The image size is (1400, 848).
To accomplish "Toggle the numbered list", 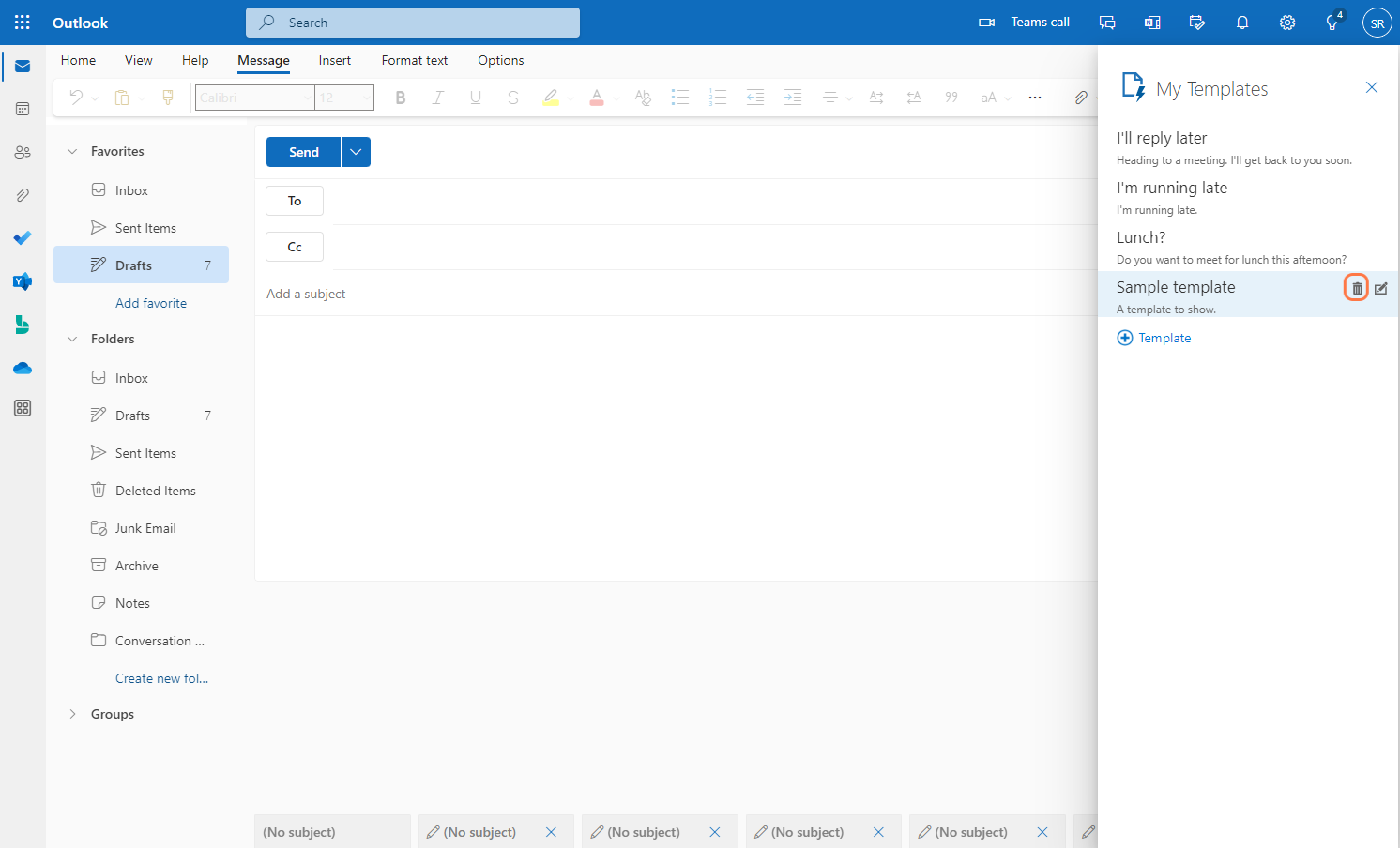I will pyautogui.click(x=718, y=98).
